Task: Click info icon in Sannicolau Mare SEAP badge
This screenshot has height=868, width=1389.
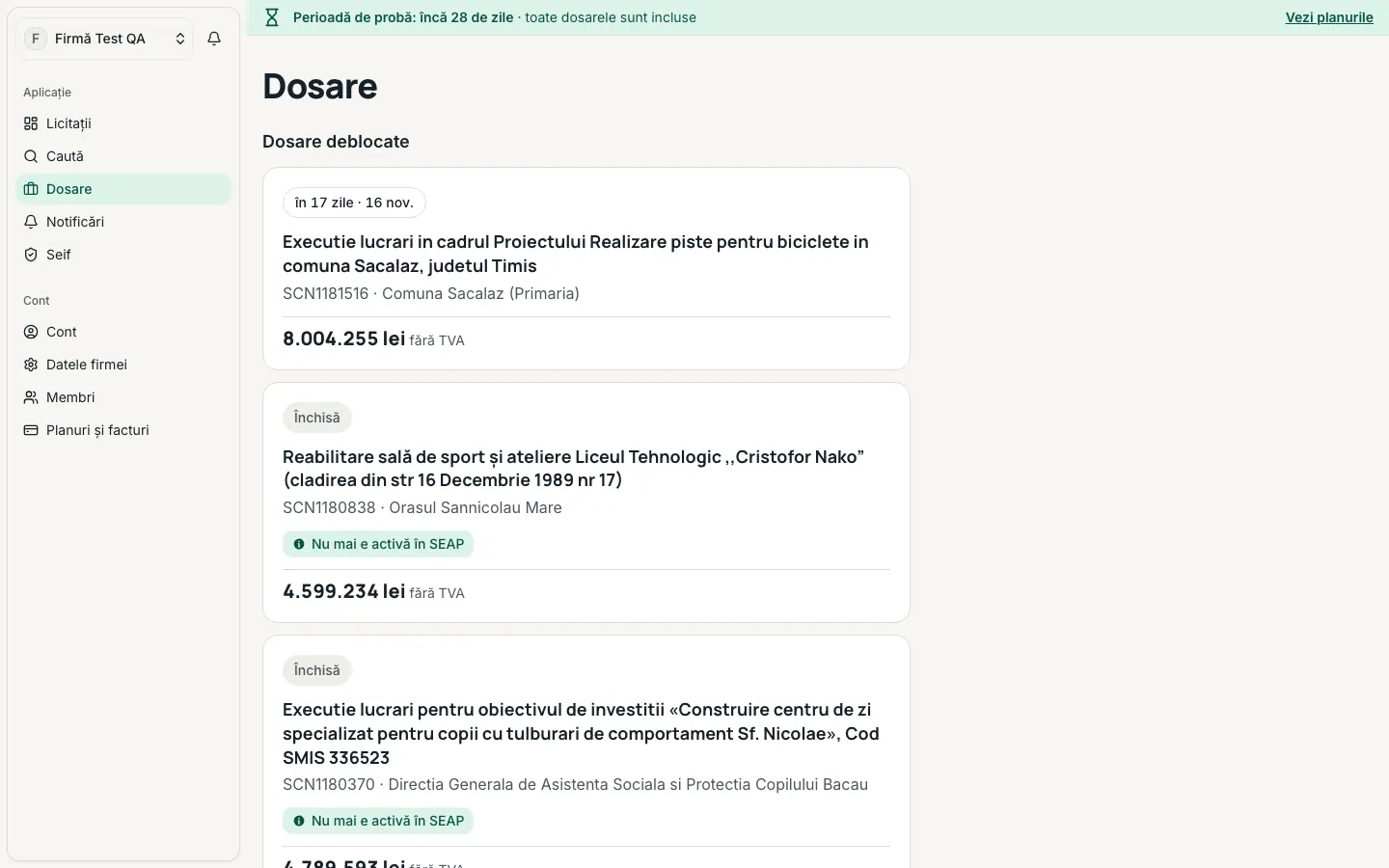Action: pos(299,544)
